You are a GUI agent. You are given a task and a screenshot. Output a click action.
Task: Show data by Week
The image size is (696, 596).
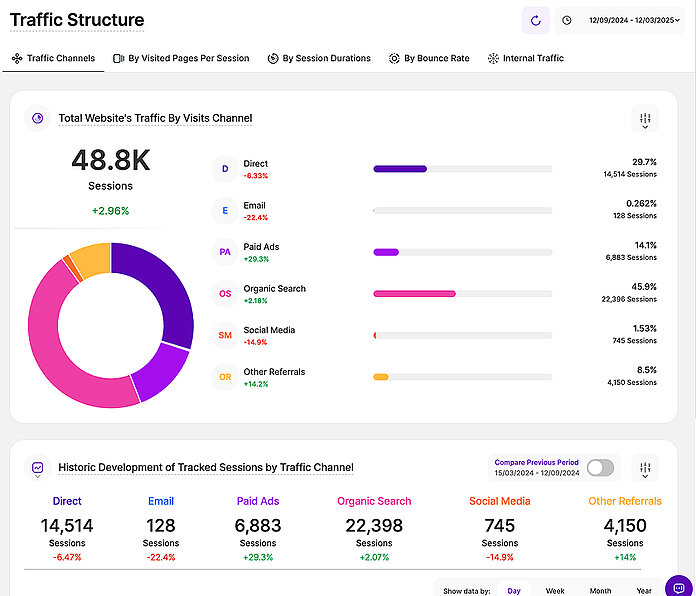click(555, 591)
